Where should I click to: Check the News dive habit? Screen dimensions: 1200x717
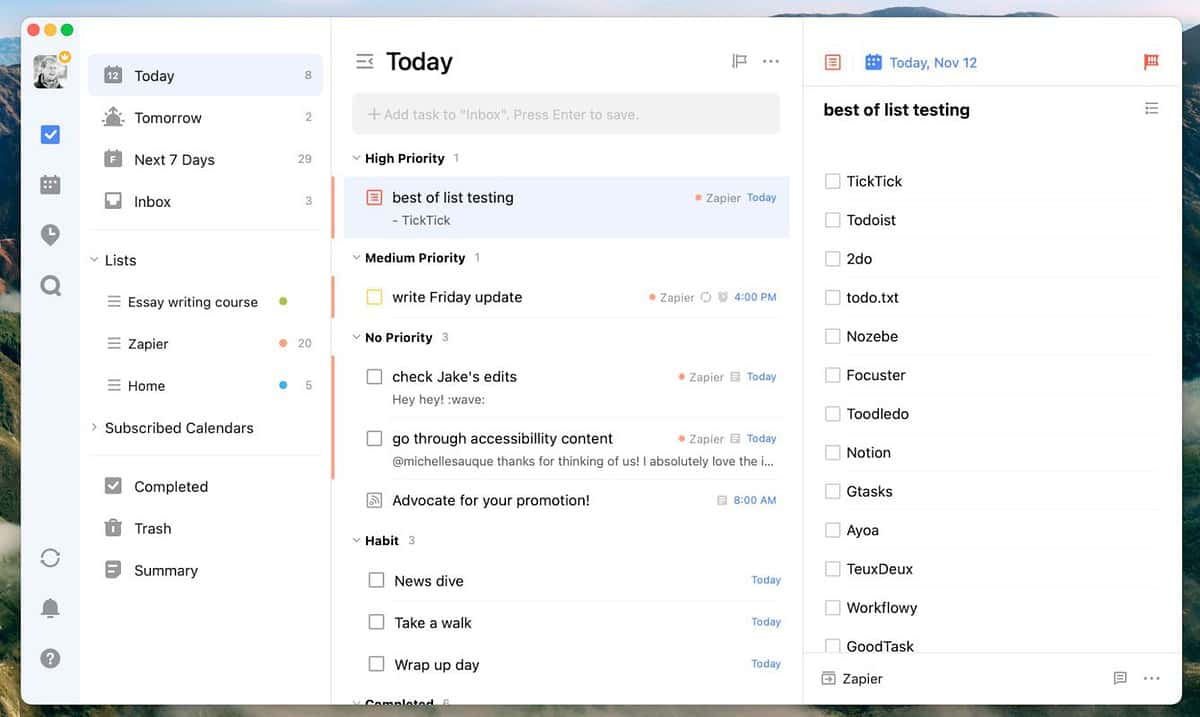tap(376, 580)
